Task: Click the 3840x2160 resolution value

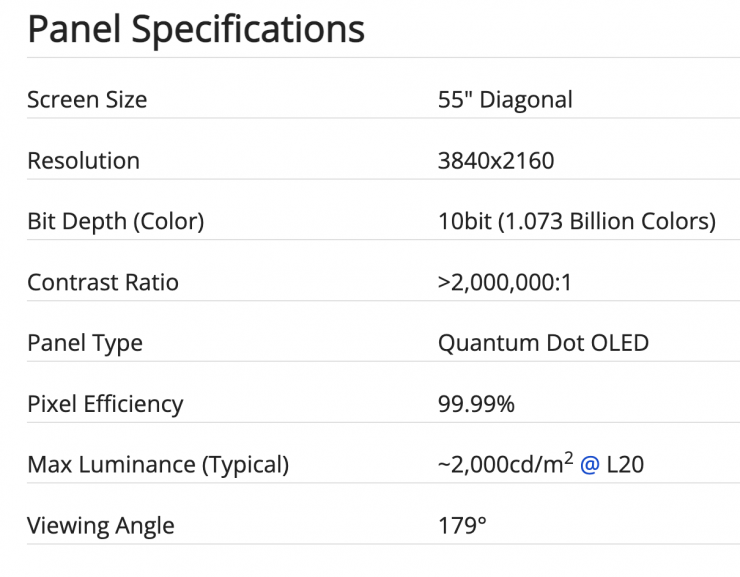Action: point(496,161)
